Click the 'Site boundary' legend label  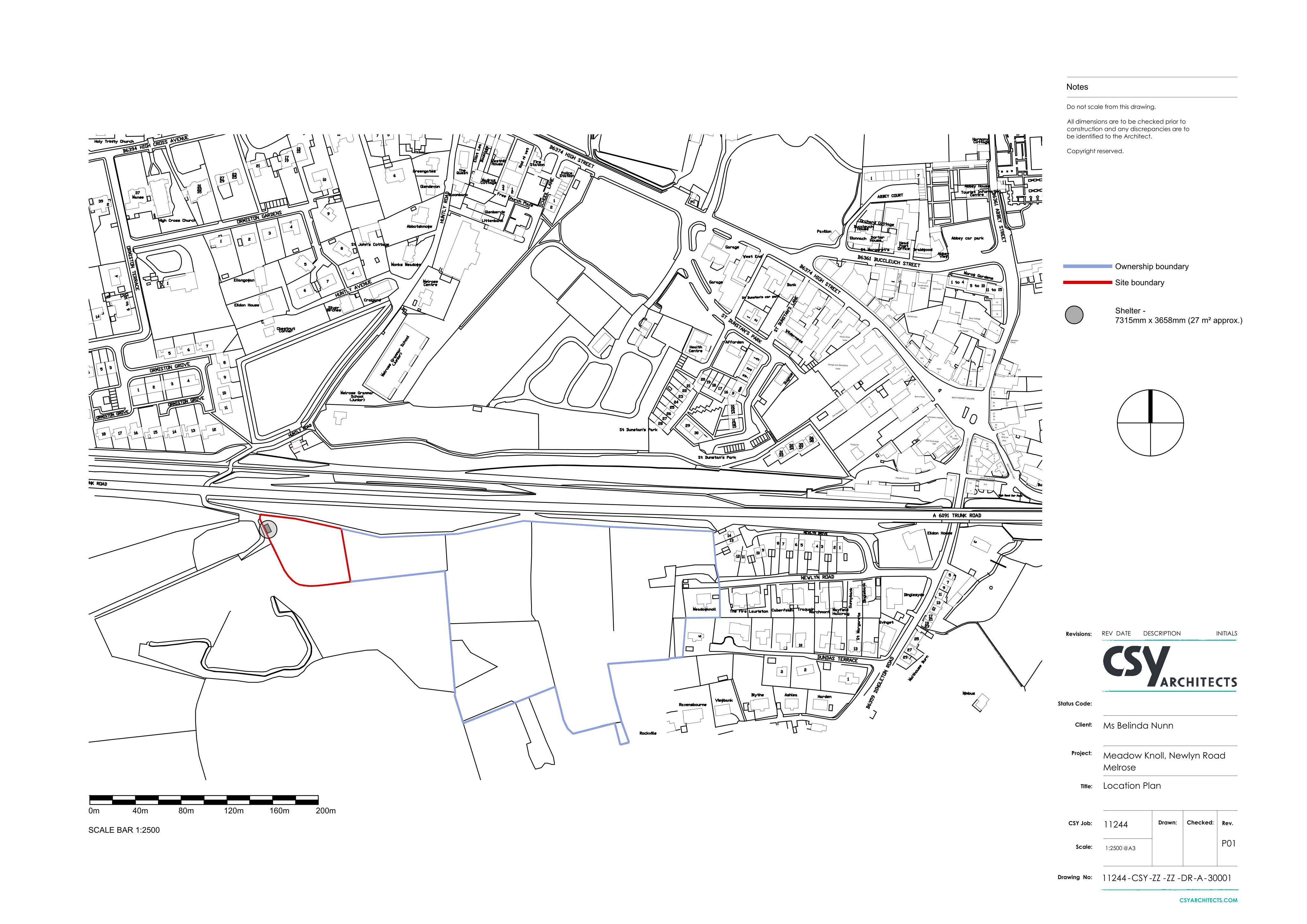point(1139,282)
